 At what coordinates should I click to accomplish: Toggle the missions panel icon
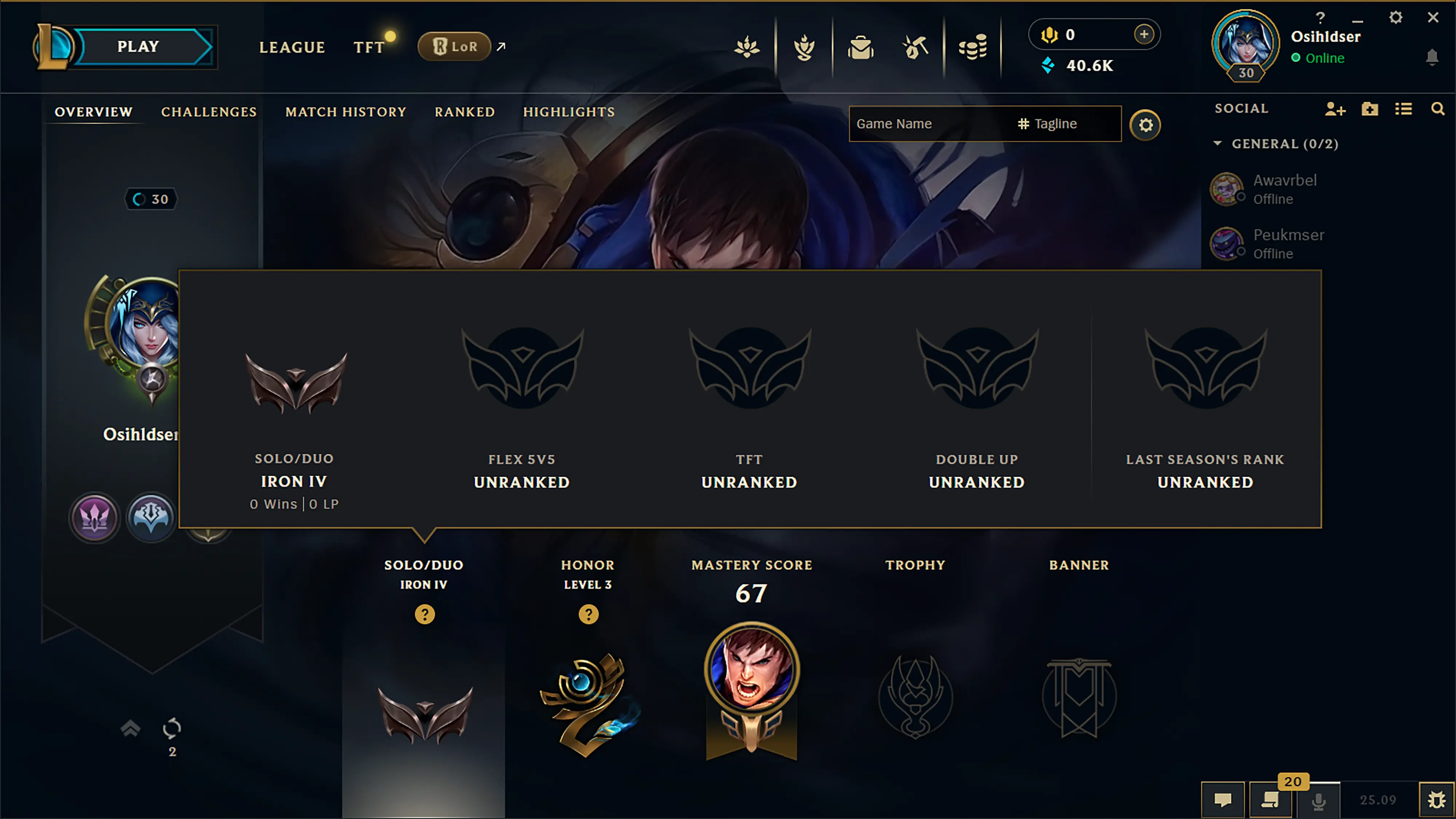point(1270,800)
